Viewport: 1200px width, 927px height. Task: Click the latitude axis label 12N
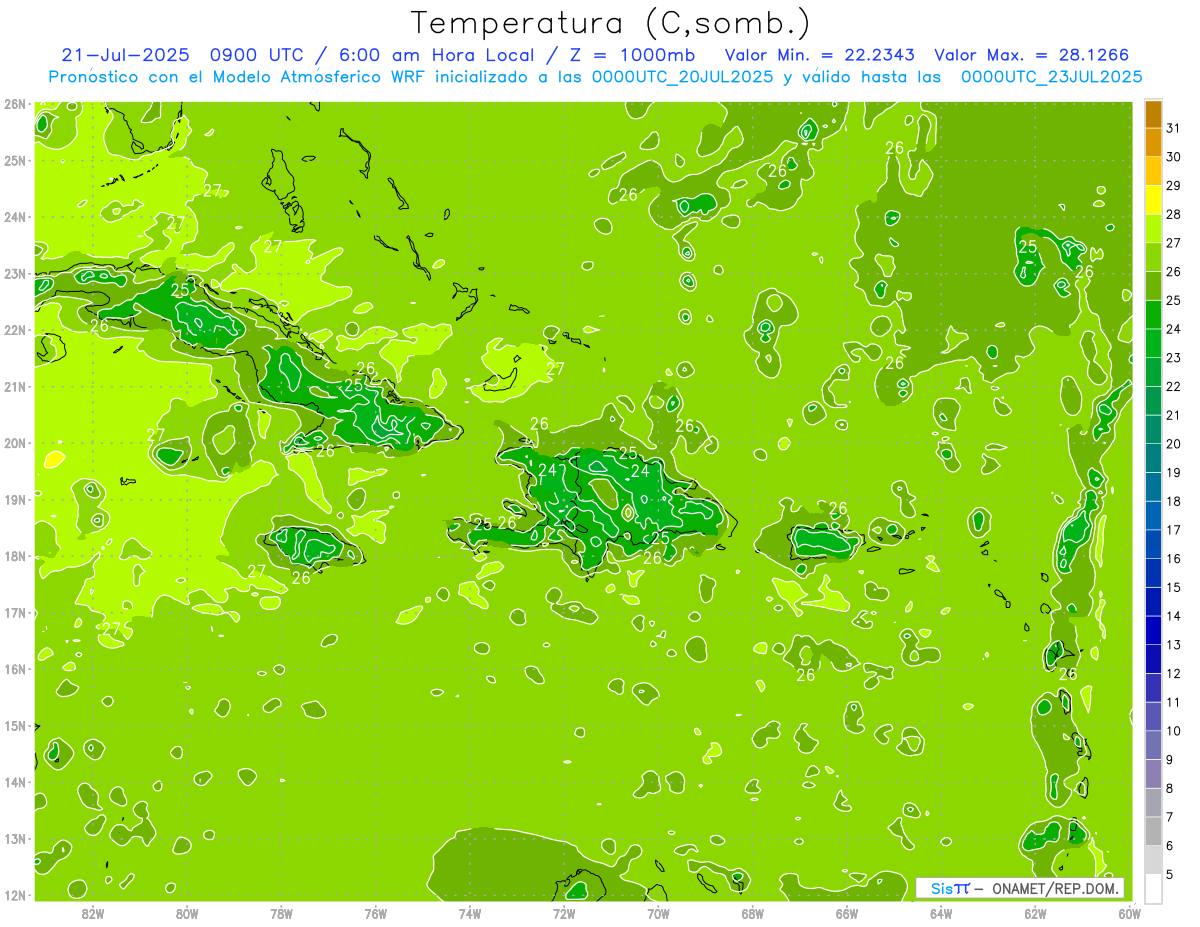coord(15,895)
